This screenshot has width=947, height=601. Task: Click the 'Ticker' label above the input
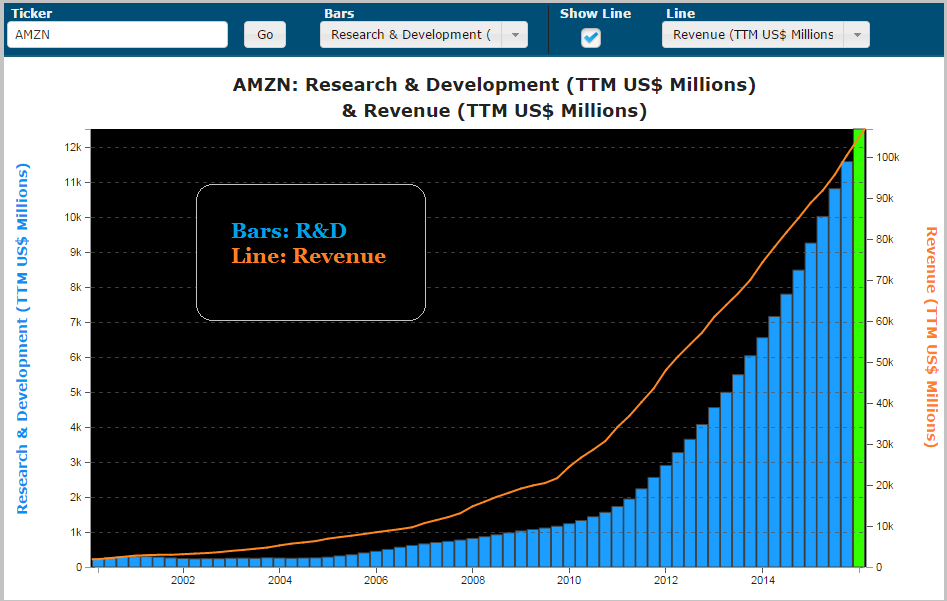point(31,13)
